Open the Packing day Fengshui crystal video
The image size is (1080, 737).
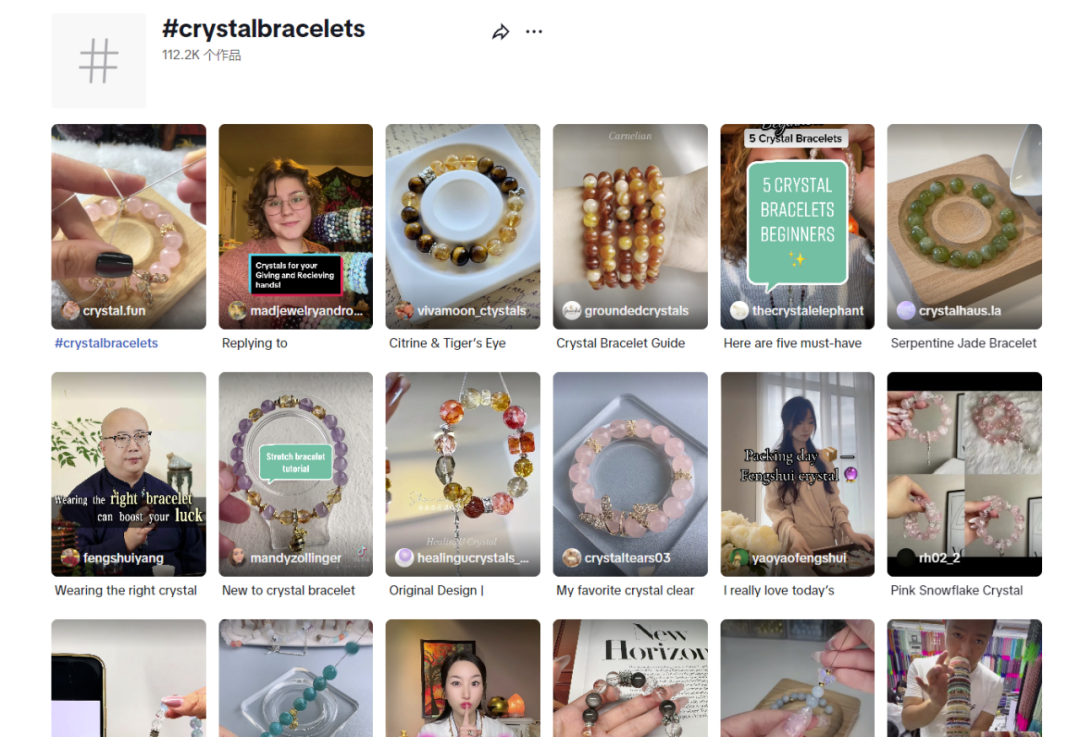[797, 470]
